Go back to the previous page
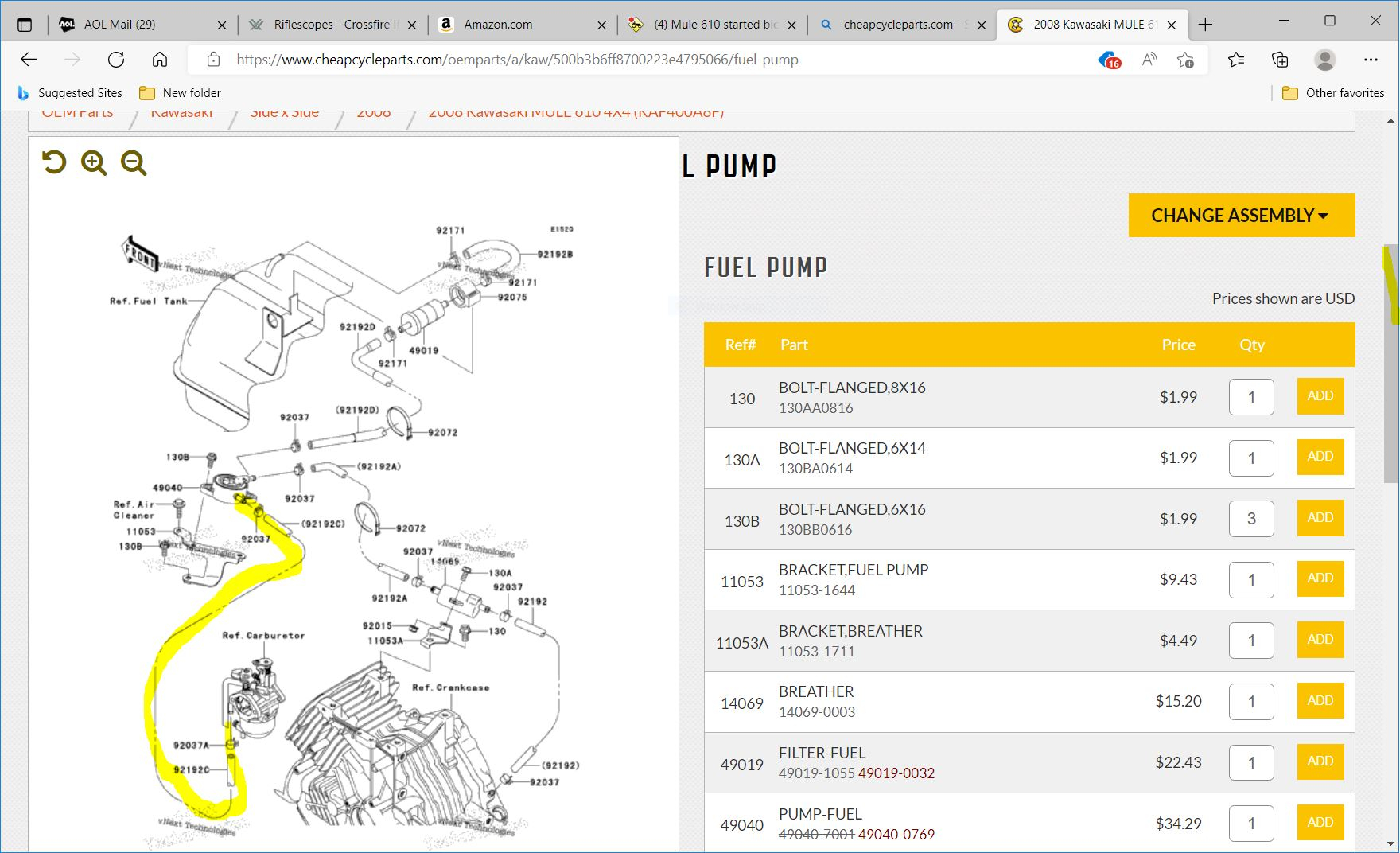This screenshot has width=1400, height=853. [x=29, y=60]
